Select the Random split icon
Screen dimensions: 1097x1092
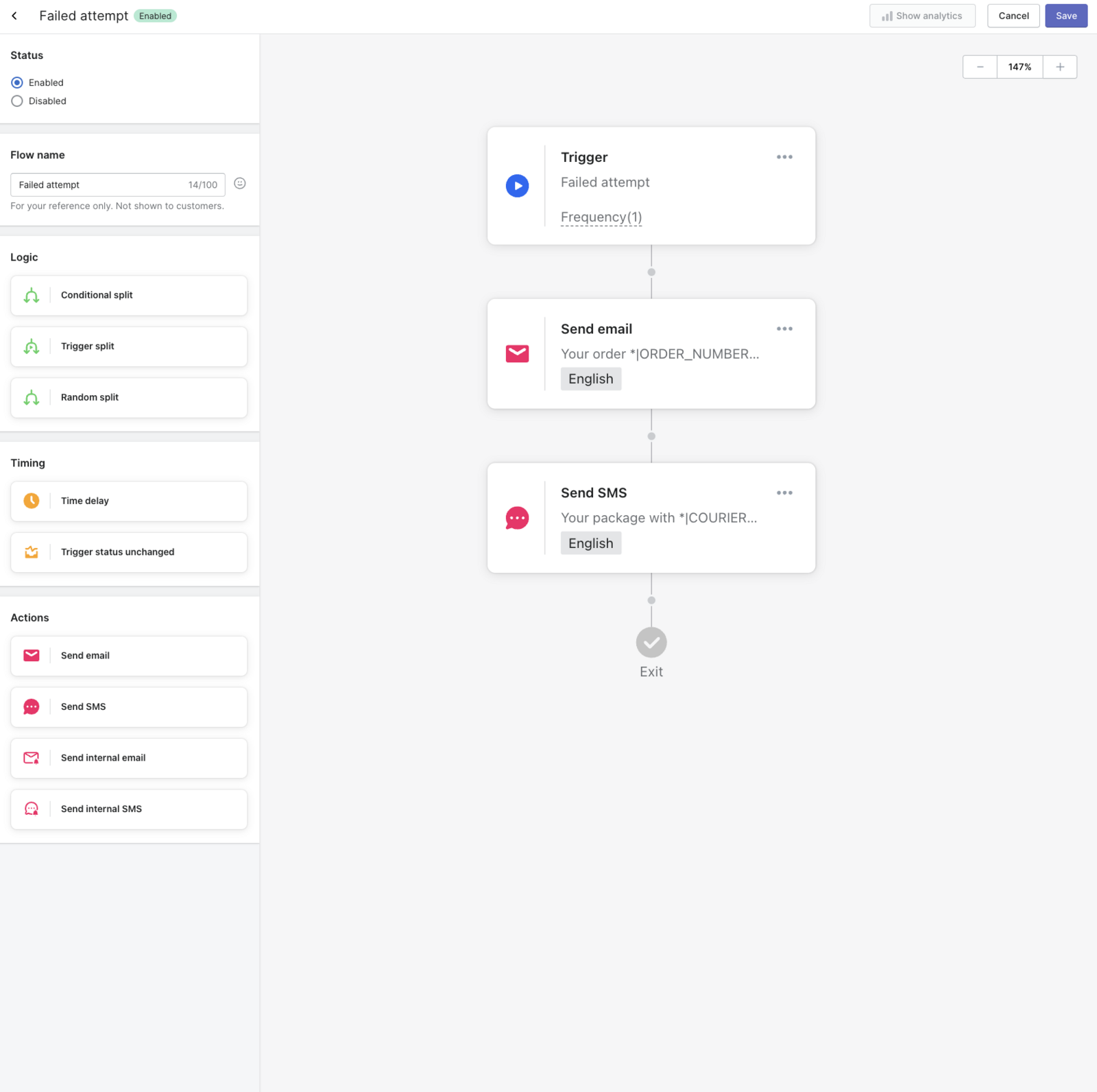pyautogui.click(x=32, y=398)
